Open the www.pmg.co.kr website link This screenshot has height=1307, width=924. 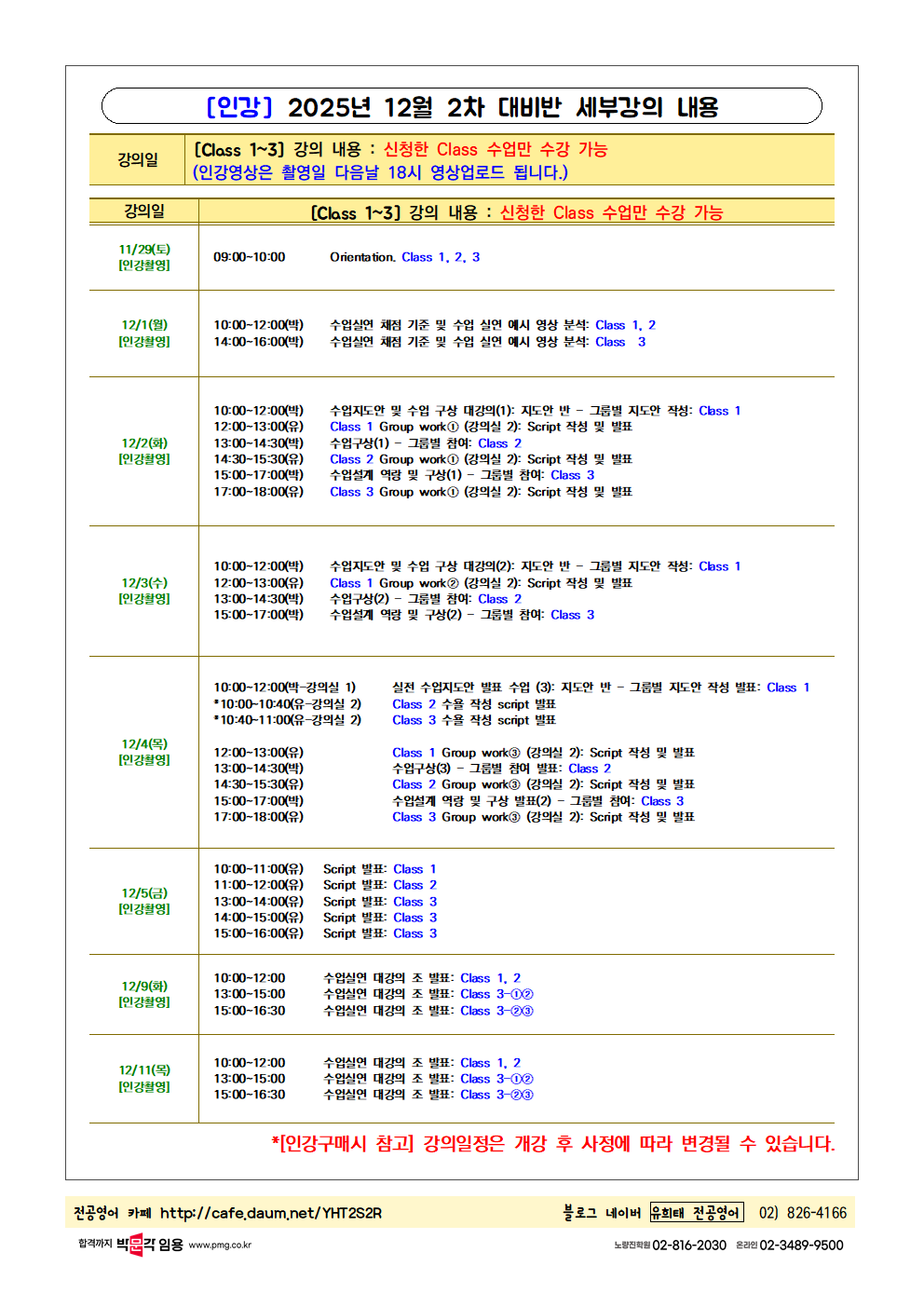[220, 1246]
